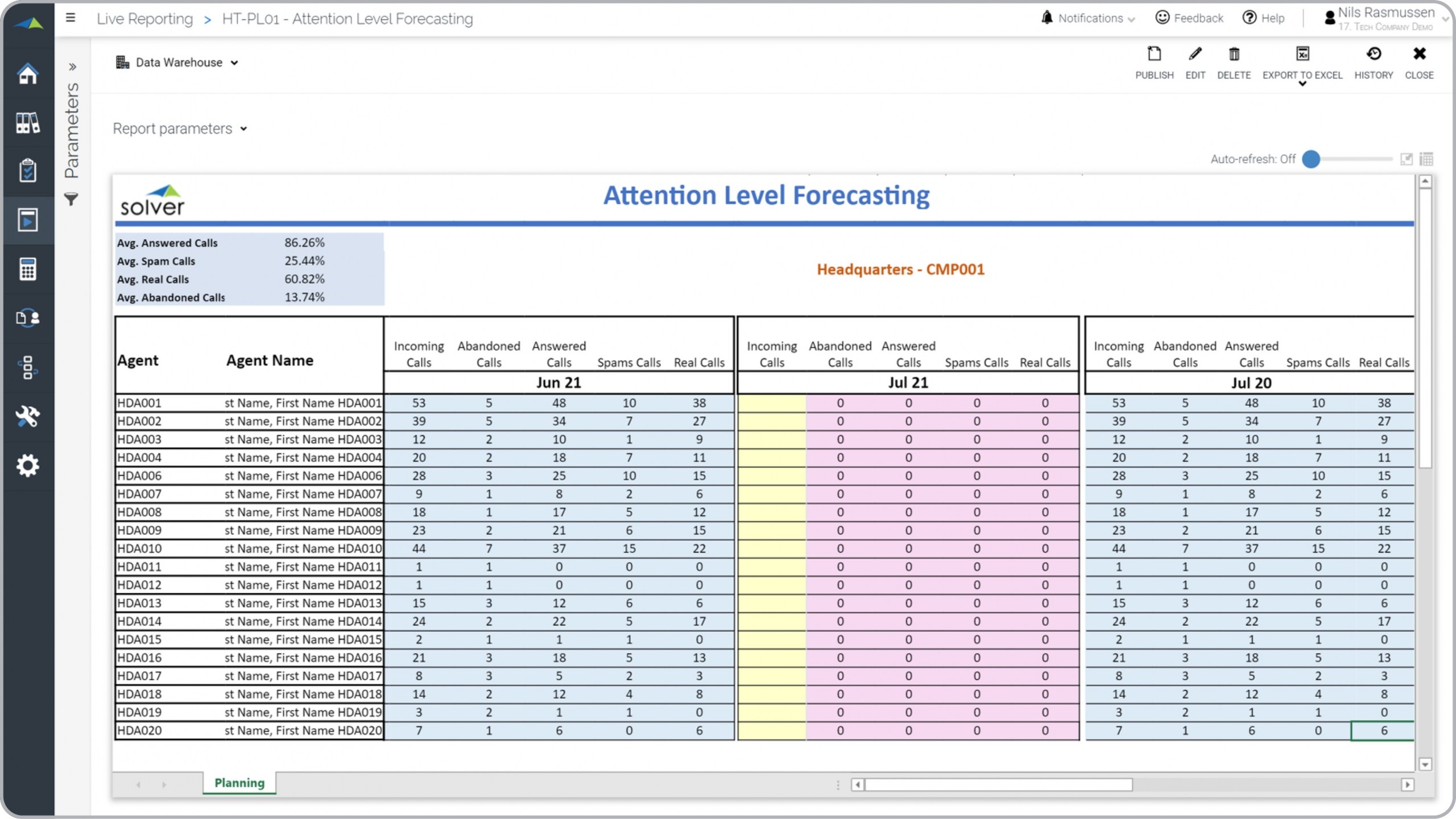The image size is (1456, 819).
Task: Click the Delete trash icon
Action: tap(1234, 55)
